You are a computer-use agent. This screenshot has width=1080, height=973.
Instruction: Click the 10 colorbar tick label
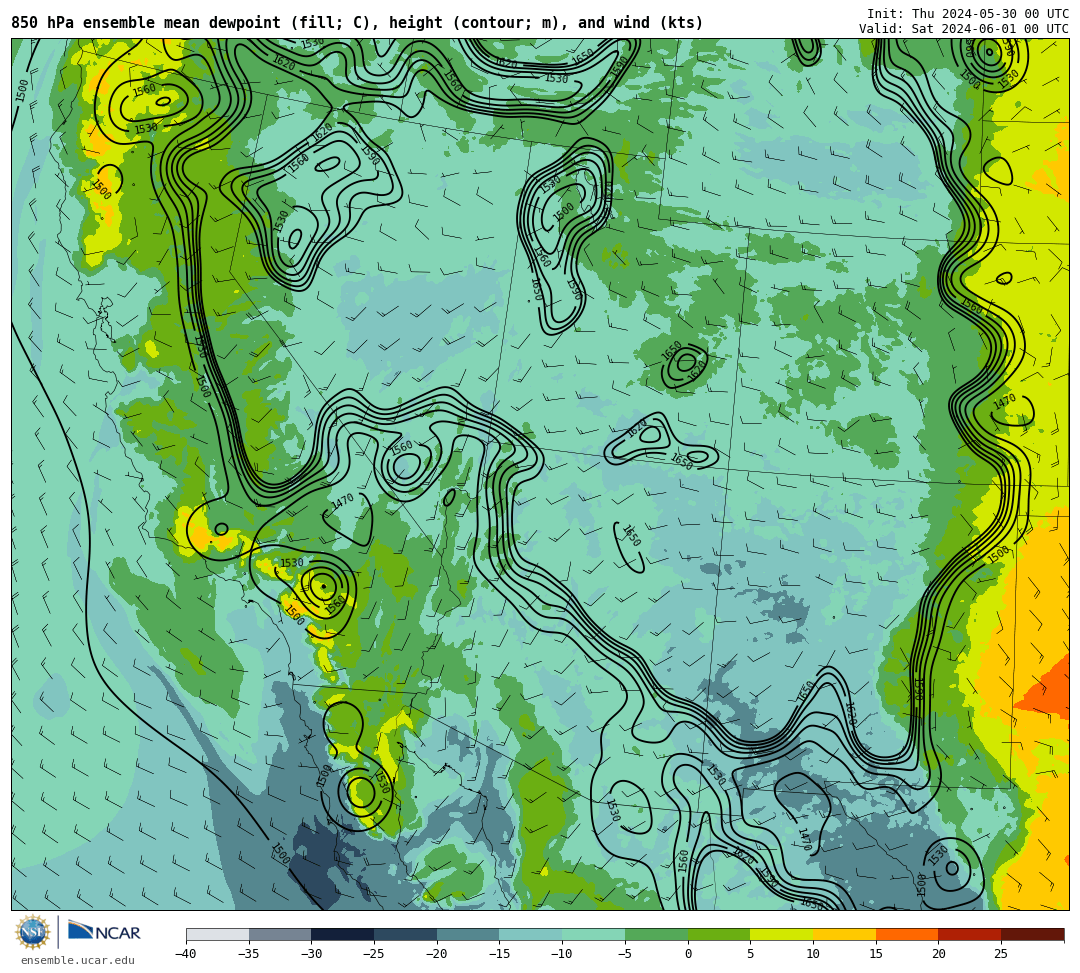(x=813, y=954)
